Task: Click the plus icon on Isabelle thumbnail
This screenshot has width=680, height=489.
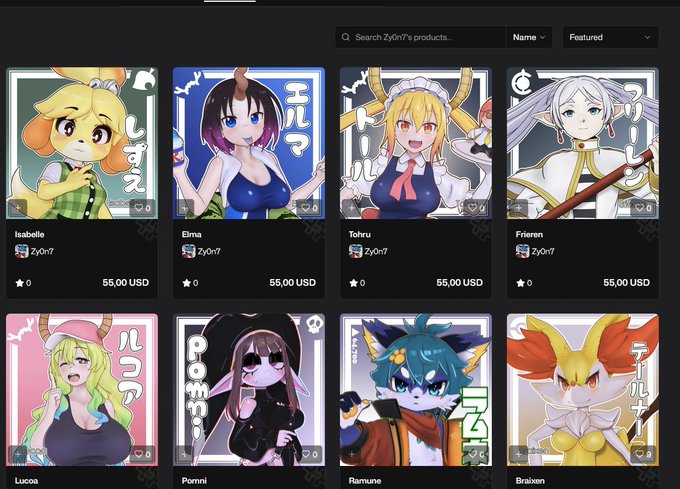Action: click(x=18, y=208)
